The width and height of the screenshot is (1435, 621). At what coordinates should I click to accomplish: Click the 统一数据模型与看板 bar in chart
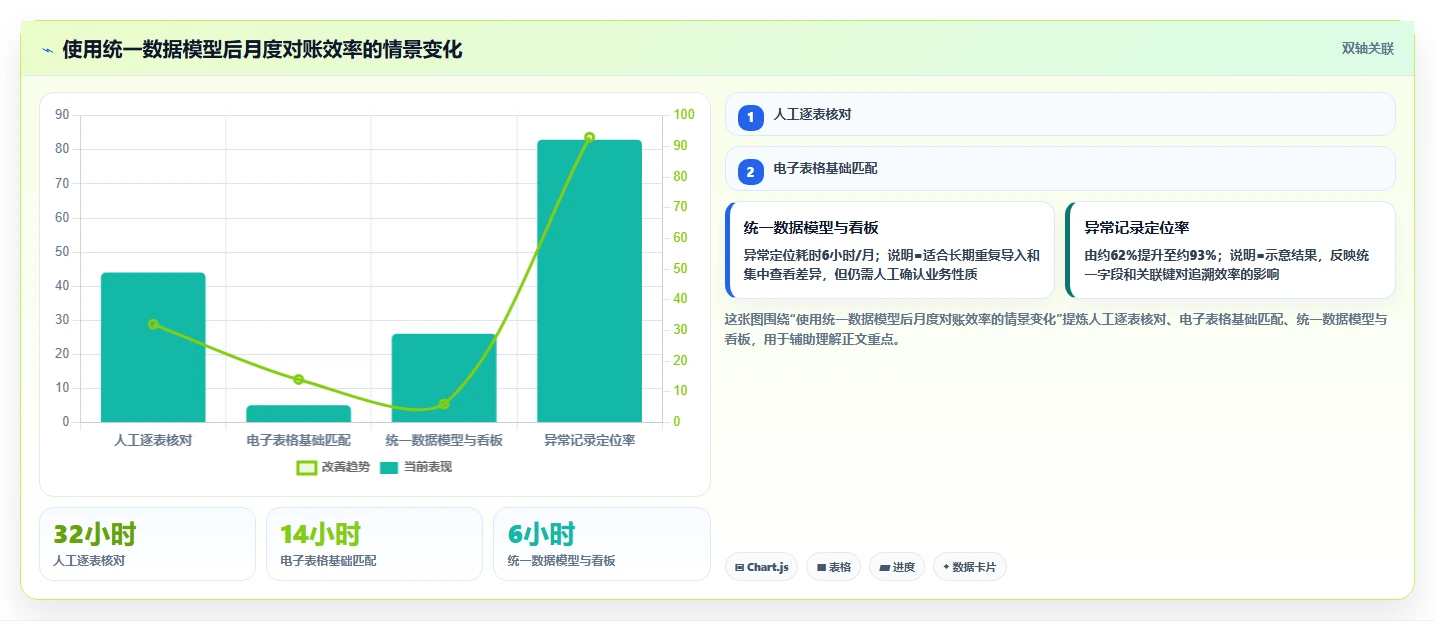pos(444,378)
